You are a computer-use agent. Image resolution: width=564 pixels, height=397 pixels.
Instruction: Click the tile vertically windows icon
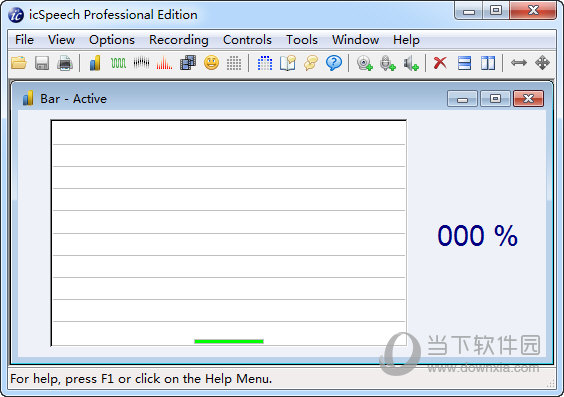tap(488, 63)
